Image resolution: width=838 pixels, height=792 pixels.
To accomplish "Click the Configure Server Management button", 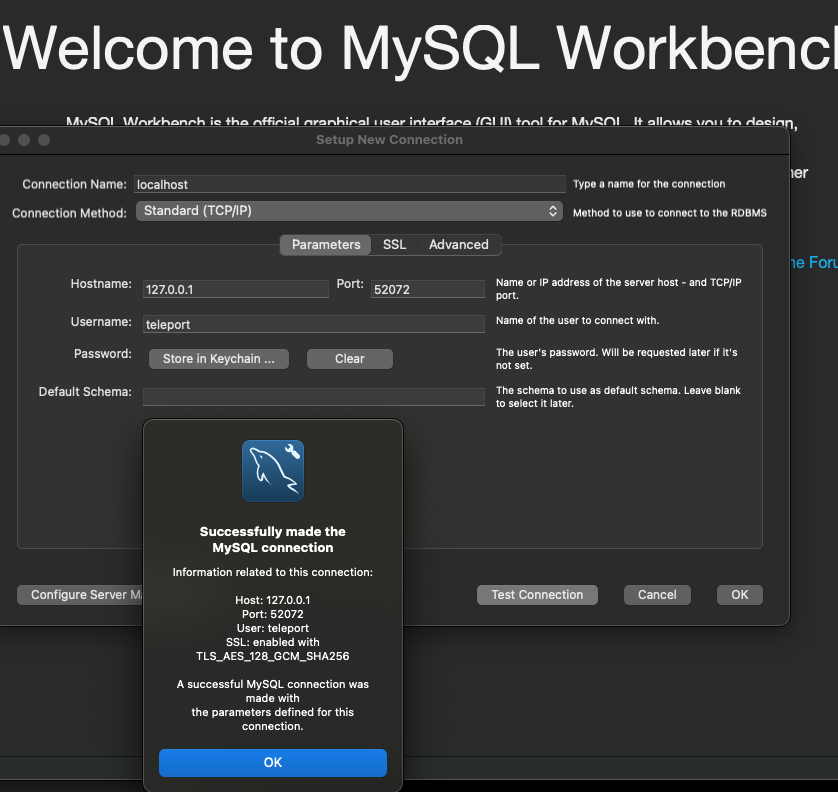I will coord(80,595).
